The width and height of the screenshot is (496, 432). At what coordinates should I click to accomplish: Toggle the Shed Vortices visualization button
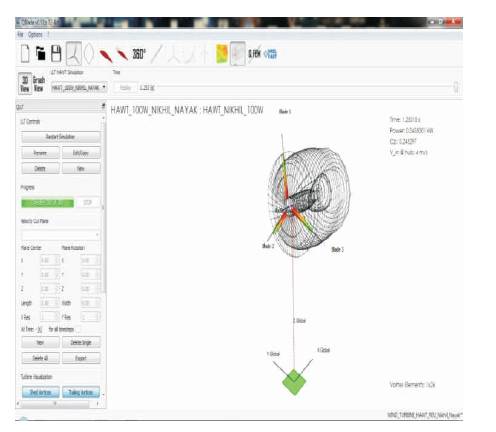pos(41,392)
